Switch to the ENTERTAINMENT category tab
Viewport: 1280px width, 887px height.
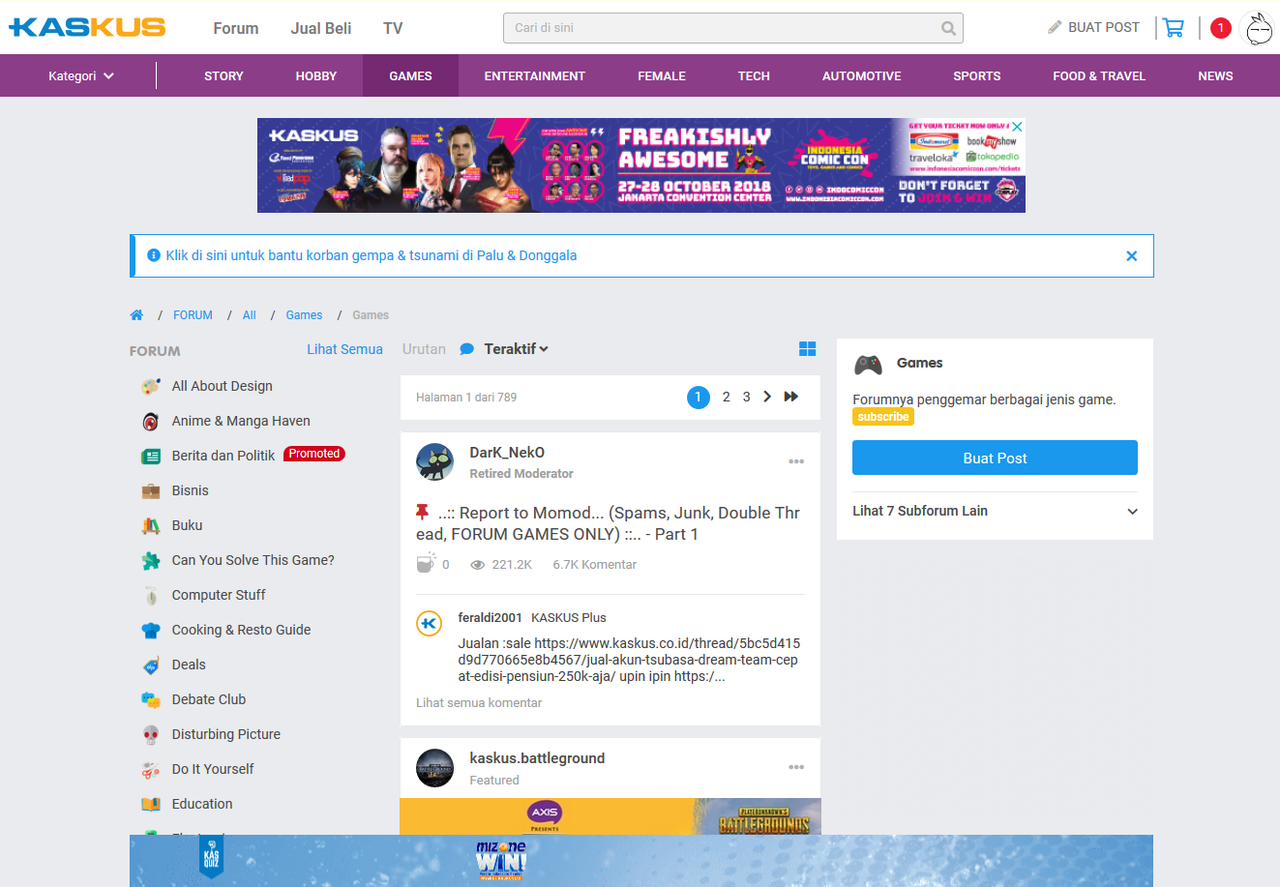pyautogui.click(x=535, y=75)
